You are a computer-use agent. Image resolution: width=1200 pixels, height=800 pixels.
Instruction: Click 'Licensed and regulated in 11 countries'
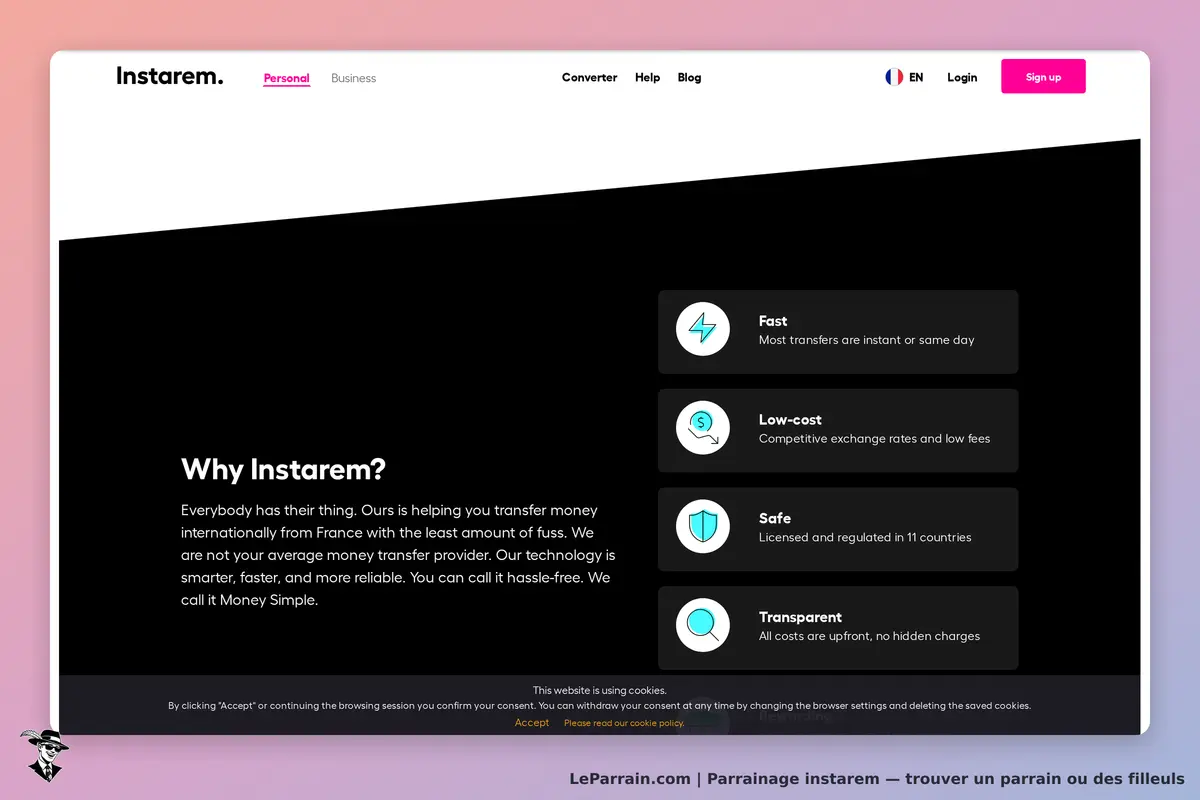865,537
